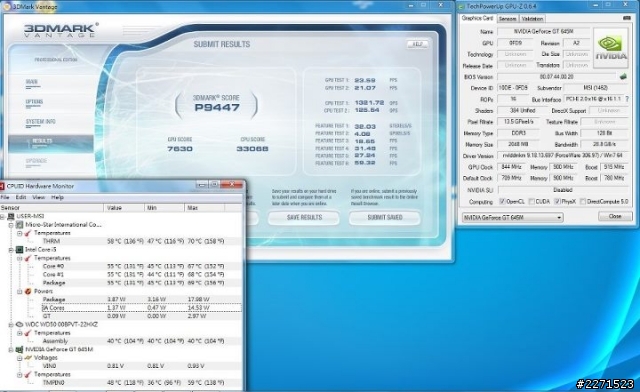Click the SAVE RESULTS button

[304, 218]
